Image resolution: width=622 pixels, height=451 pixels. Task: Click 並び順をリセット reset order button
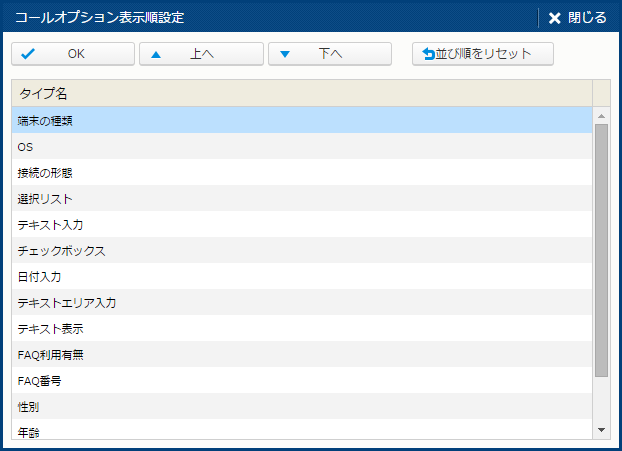[x=483, y=54]
